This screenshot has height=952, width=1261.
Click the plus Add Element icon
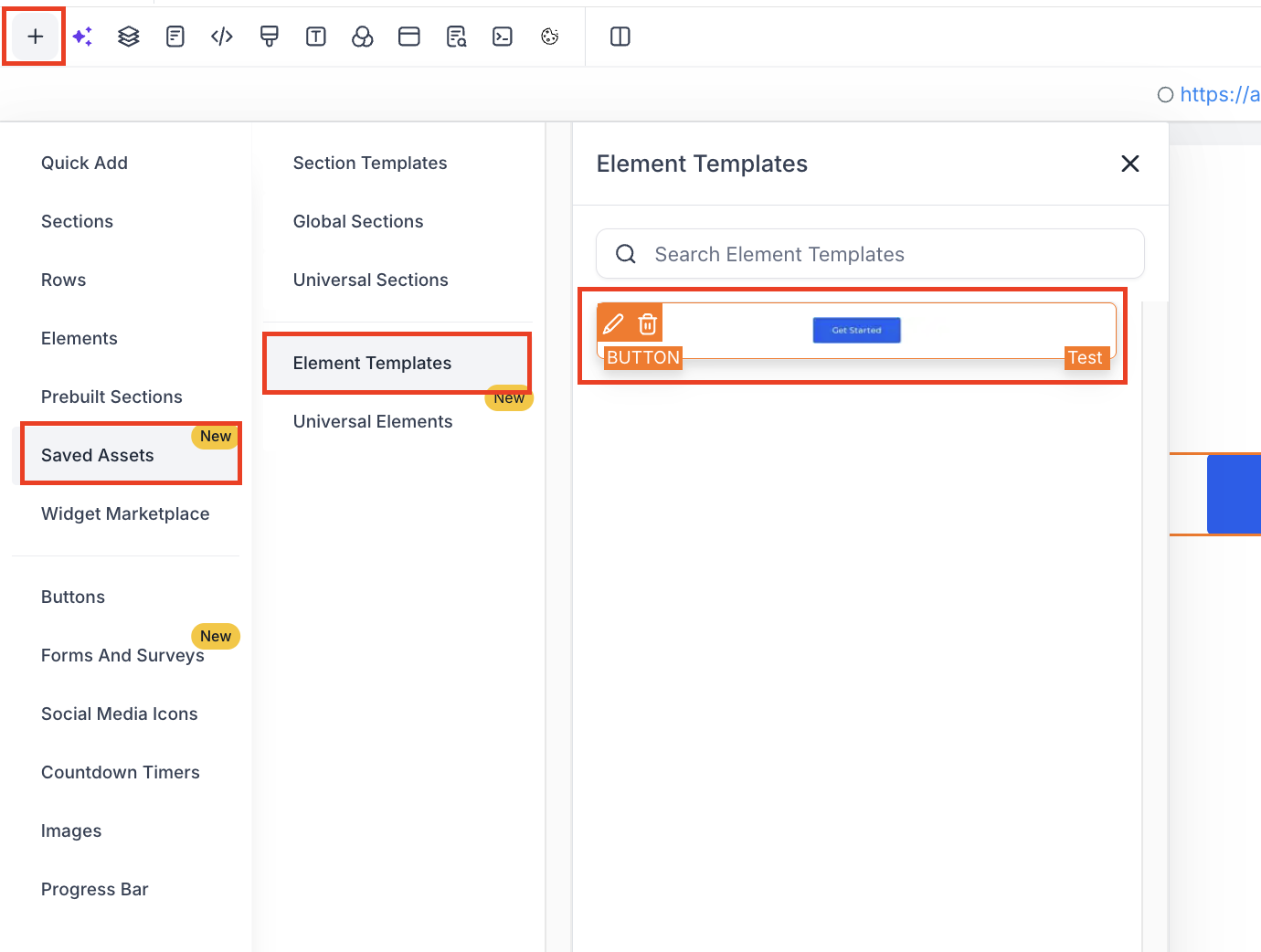35,37
